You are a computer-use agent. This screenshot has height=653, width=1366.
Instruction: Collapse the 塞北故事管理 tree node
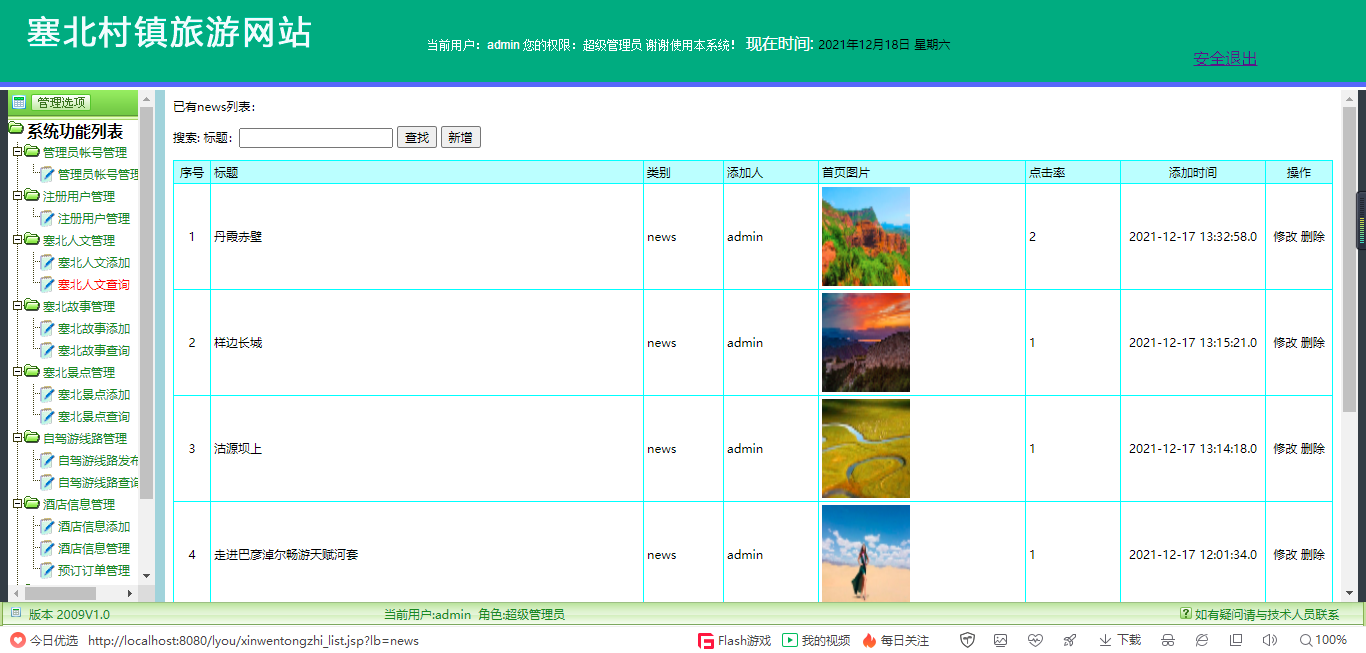pyautogui.click(x=17, y=306)
